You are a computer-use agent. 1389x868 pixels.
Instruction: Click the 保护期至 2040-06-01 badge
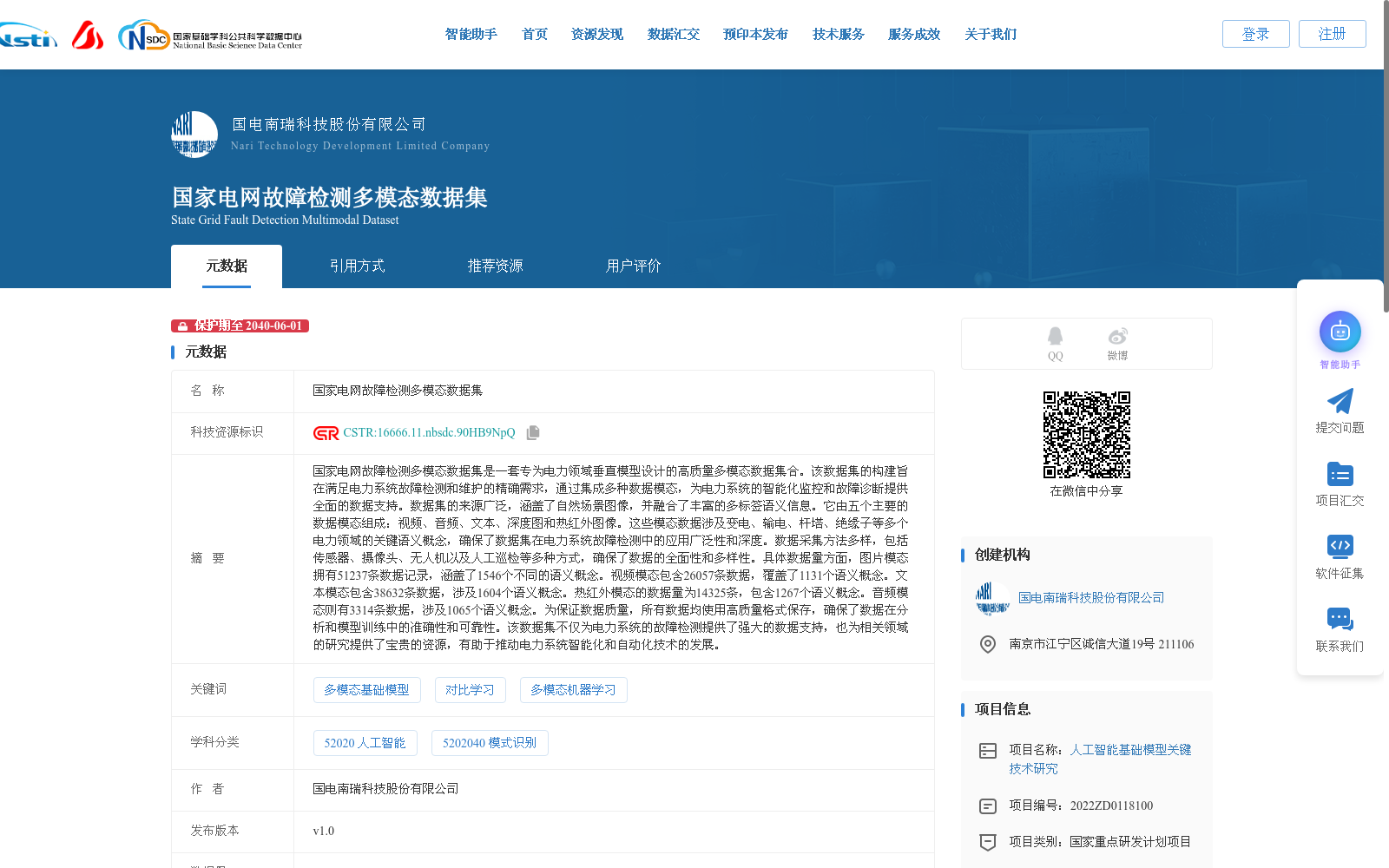[x=240, y=326]
